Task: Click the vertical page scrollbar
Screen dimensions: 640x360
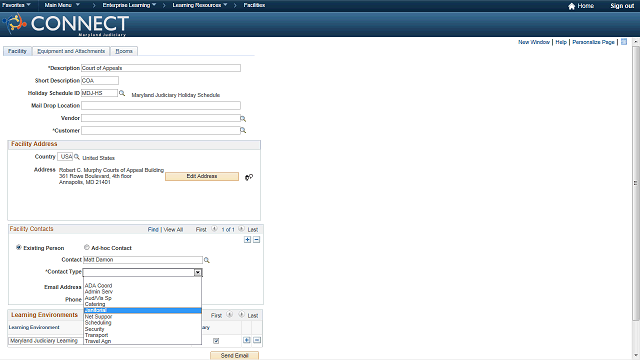Action: click(x=636, y=183)
